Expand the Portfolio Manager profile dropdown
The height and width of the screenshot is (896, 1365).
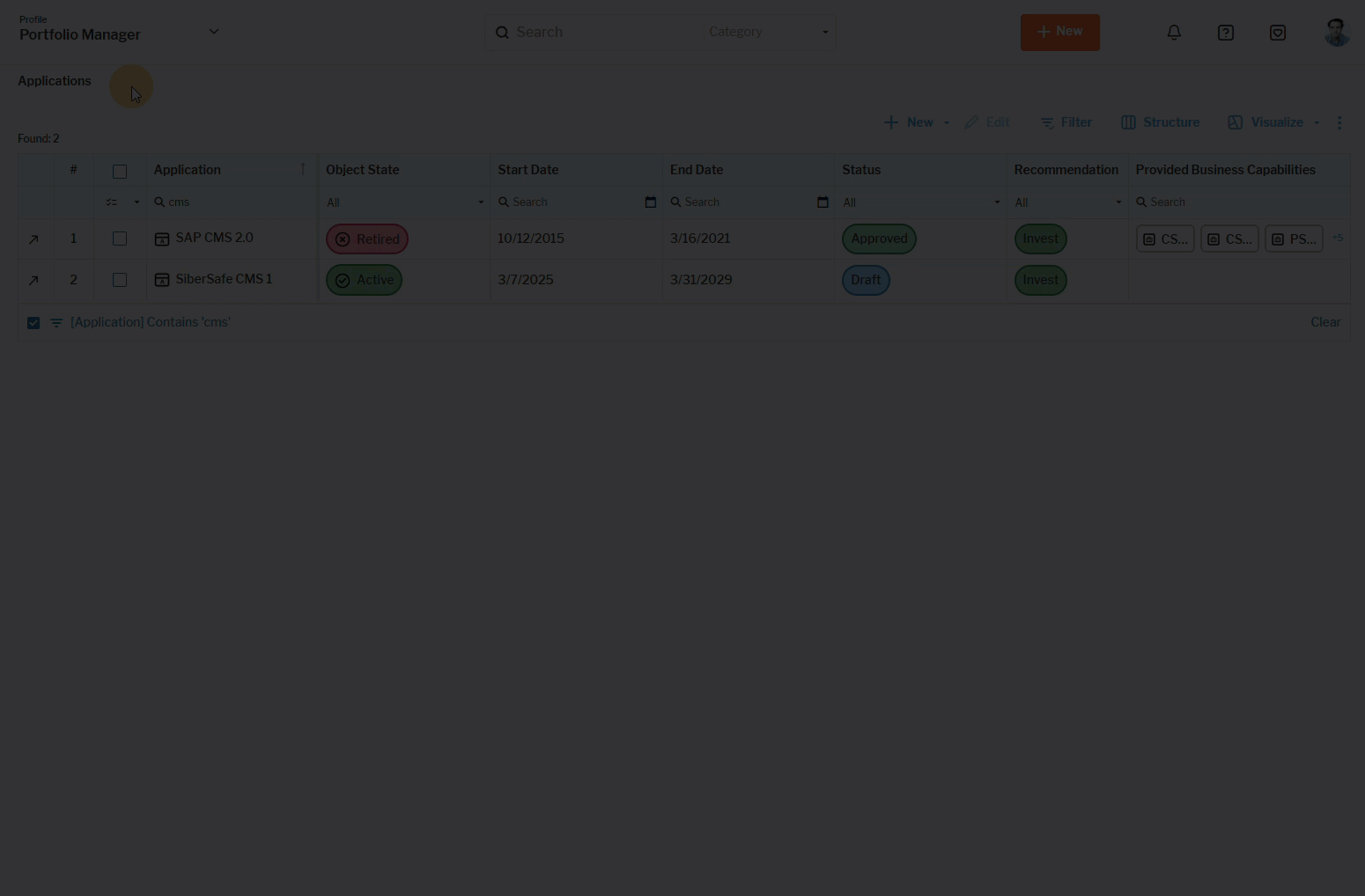(x=213, y=32)
